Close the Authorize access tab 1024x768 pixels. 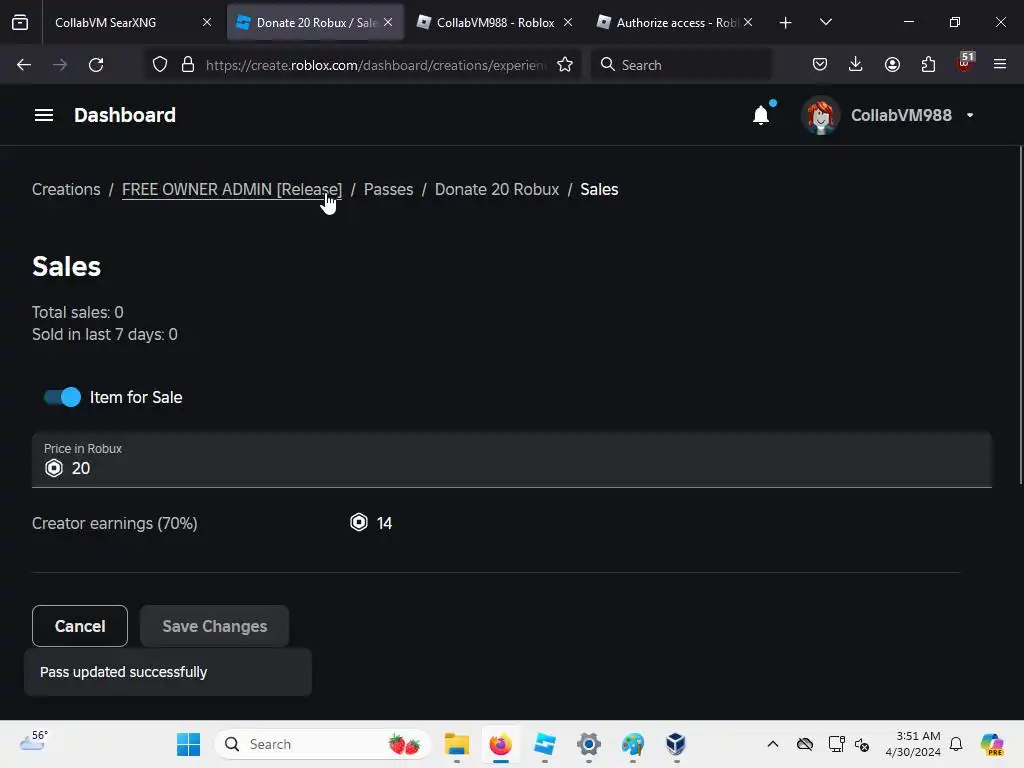pos(748,22)
